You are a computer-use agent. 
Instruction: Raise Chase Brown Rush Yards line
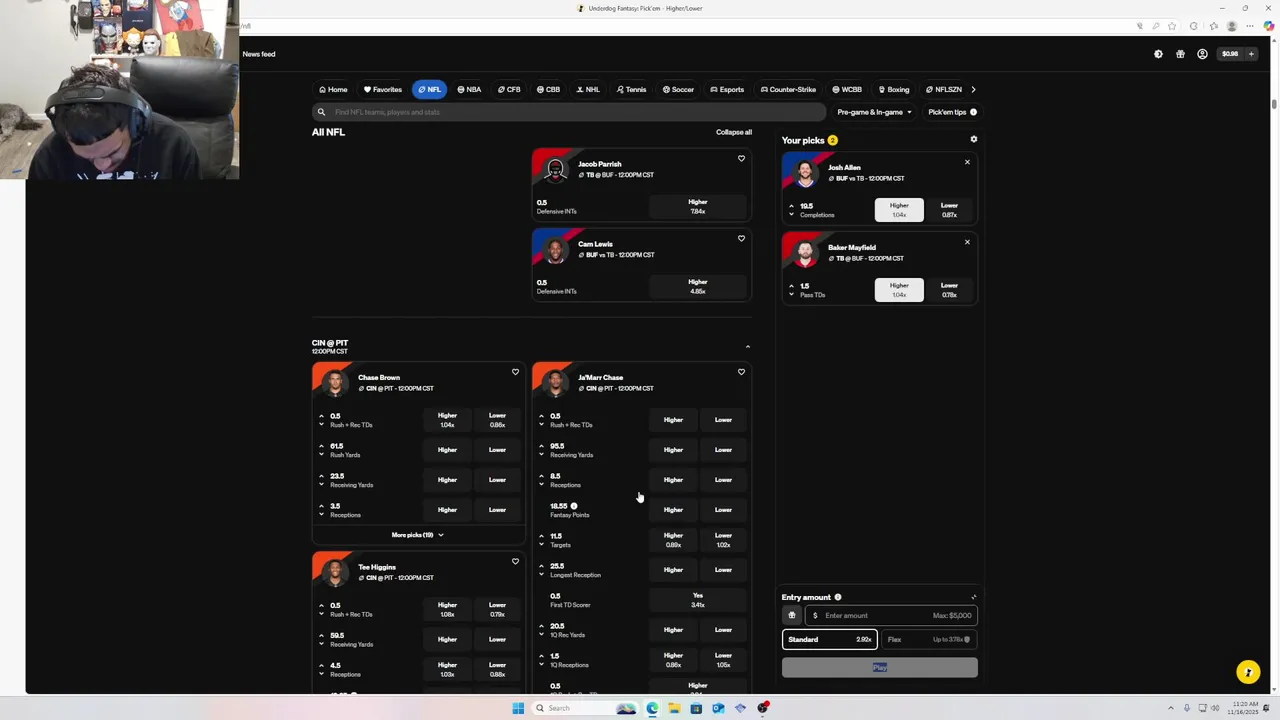click(321, 445)
